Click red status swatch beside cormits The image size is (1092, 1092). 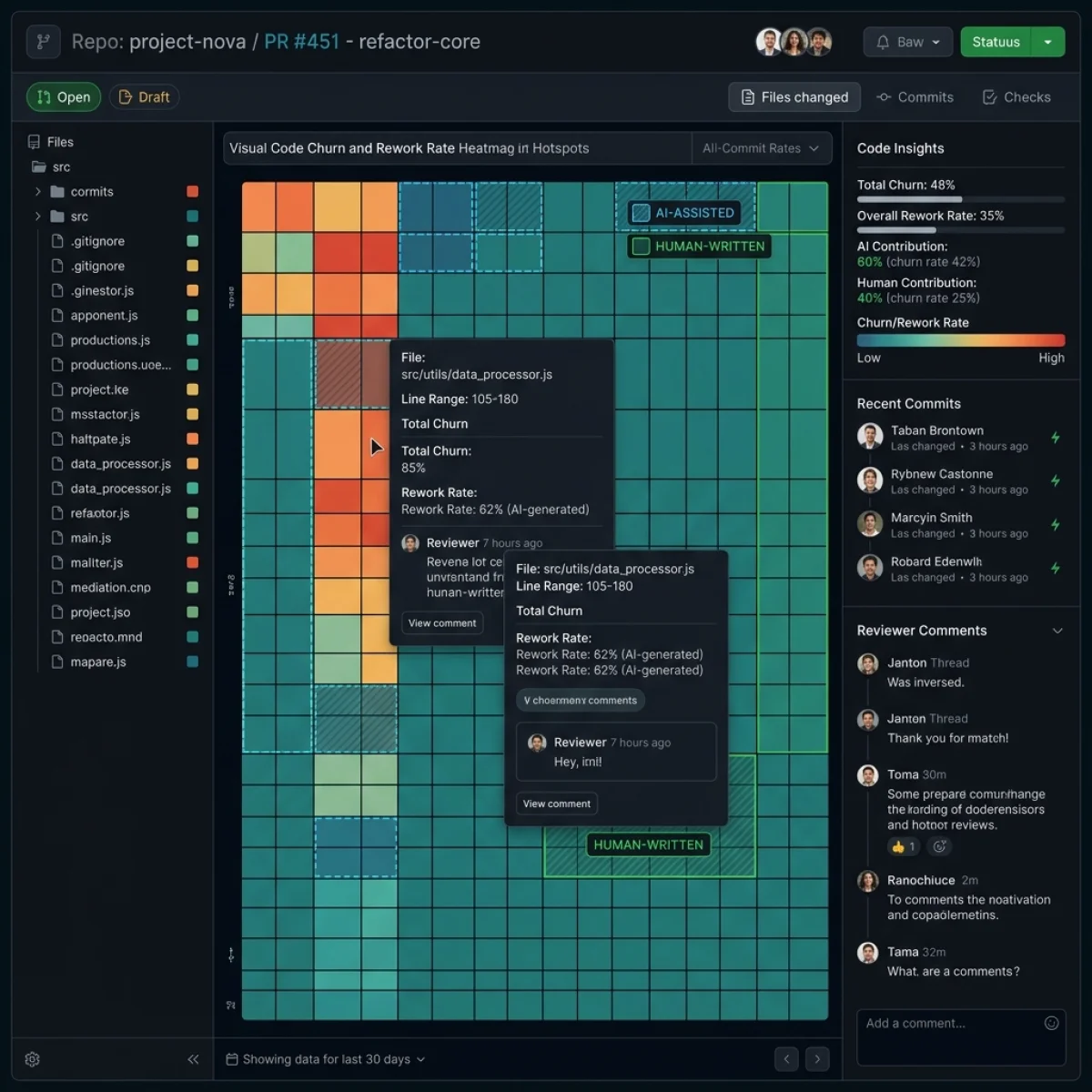point(192,192)
